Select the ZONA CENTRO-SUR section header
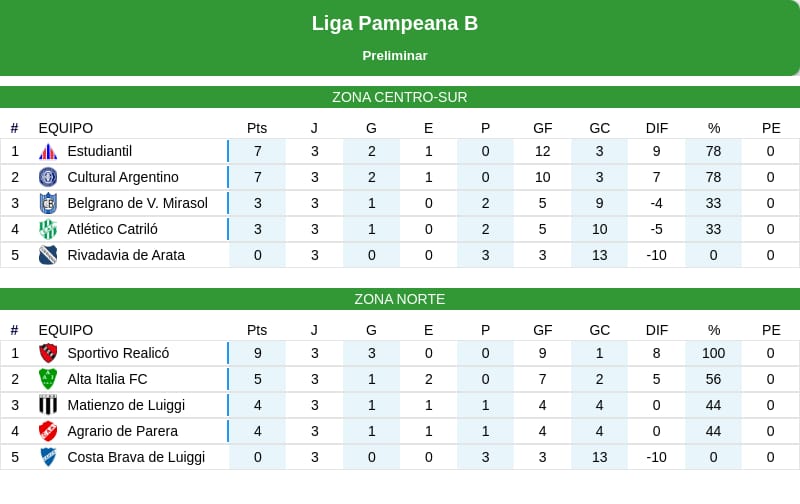Image resolution: width=800 pixels, height=504 pixels. pos(400,97)
